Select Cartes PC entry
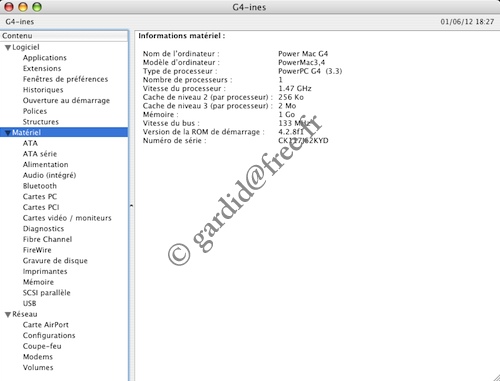This screenshot has height=381, width=500. click(40, 196)
